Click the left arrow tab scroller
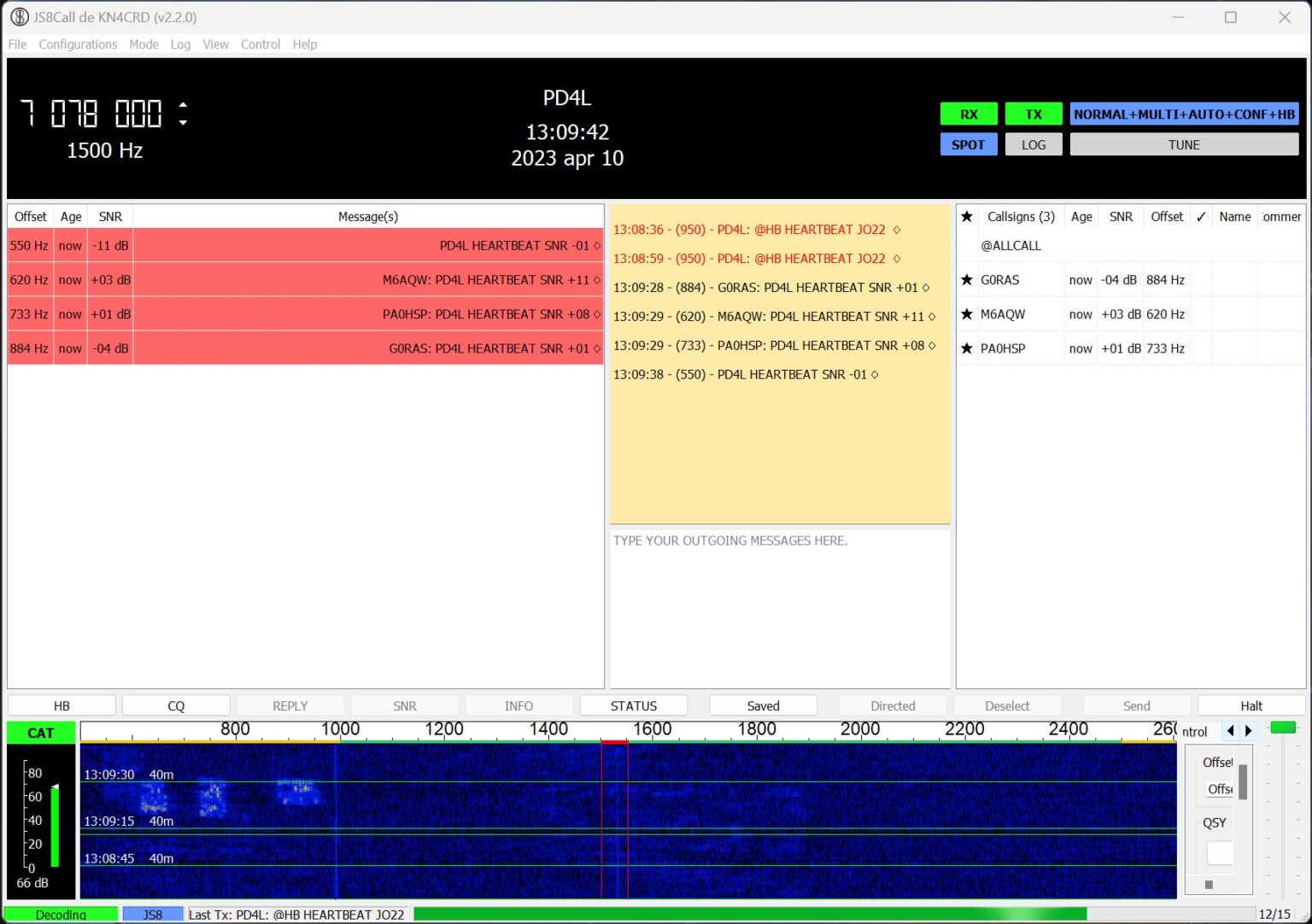The image size is (1312, 924). pos(1230,731)
